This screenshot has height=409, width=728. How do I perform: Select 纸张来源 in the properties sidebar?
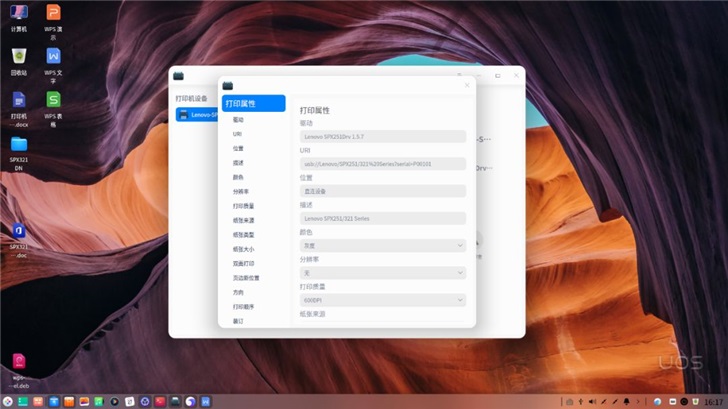(244, 220)
